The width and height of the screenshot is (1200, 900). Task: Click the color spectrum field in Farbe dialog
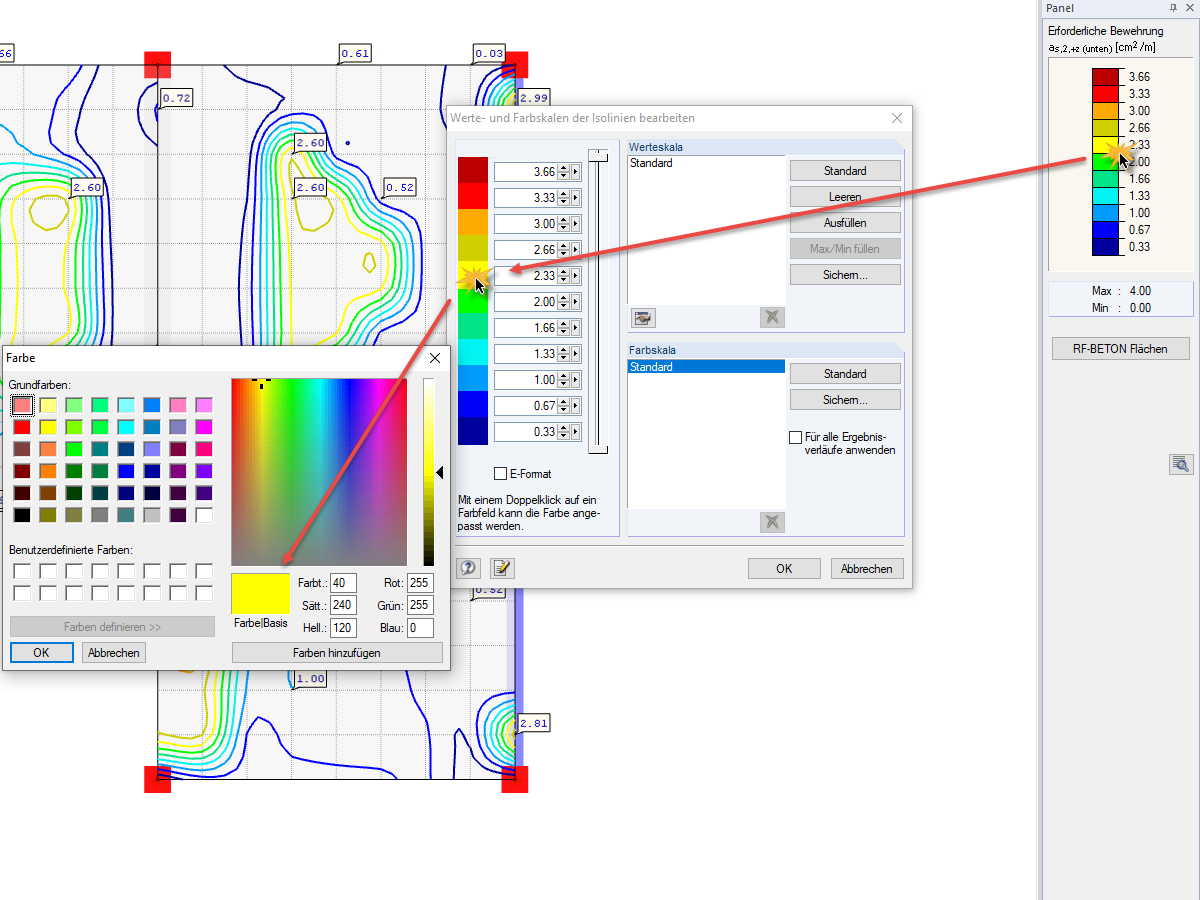tap(319, 472)
